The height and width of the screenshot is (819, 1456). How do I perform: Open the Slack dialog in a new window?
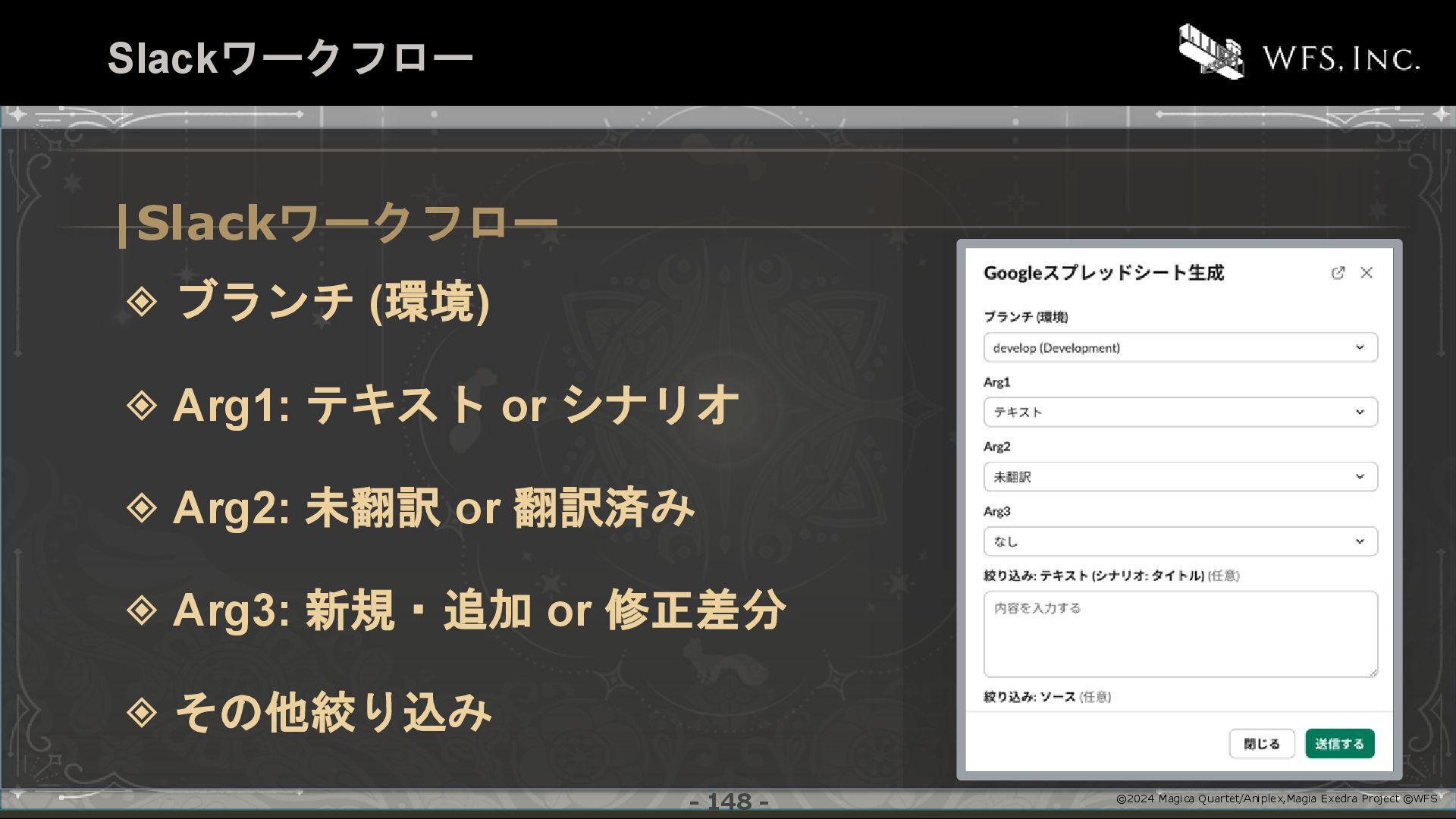pos(1338,273)
